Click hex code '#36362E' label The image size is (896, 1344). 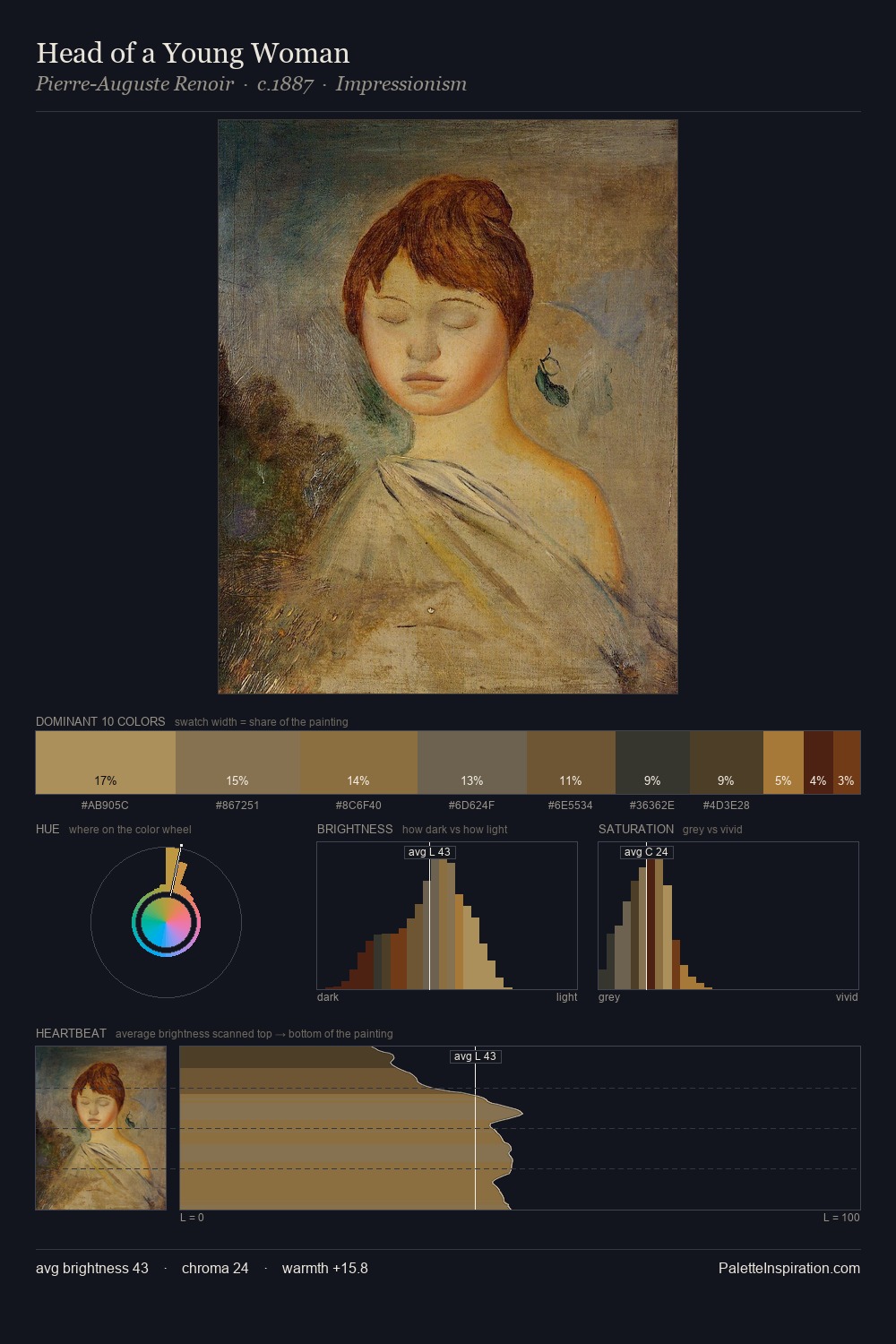pyautogui.click(x=652, y=805)
